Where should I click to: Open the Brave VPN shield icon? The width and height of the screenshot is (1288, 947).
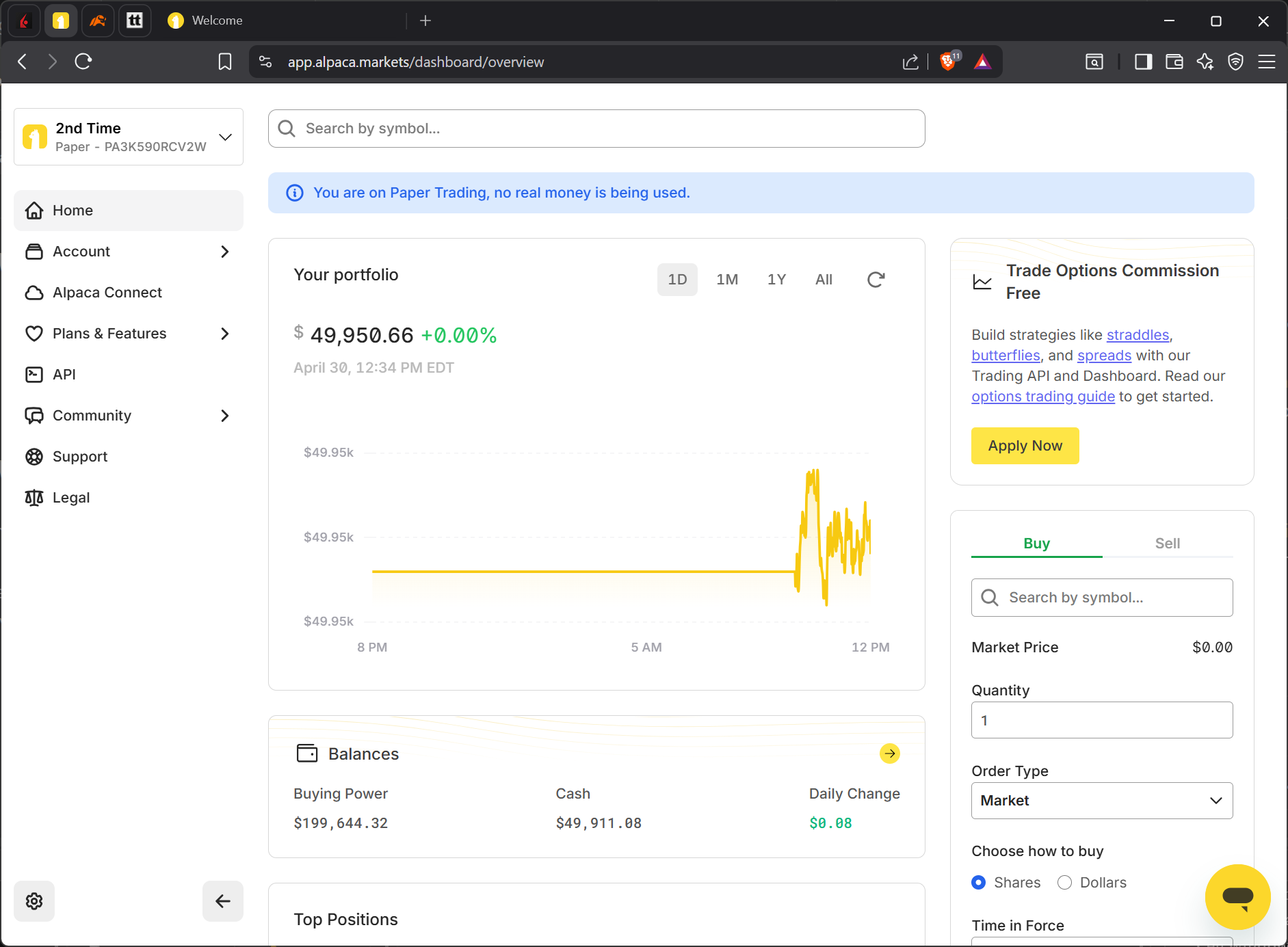pos(1235,62)
